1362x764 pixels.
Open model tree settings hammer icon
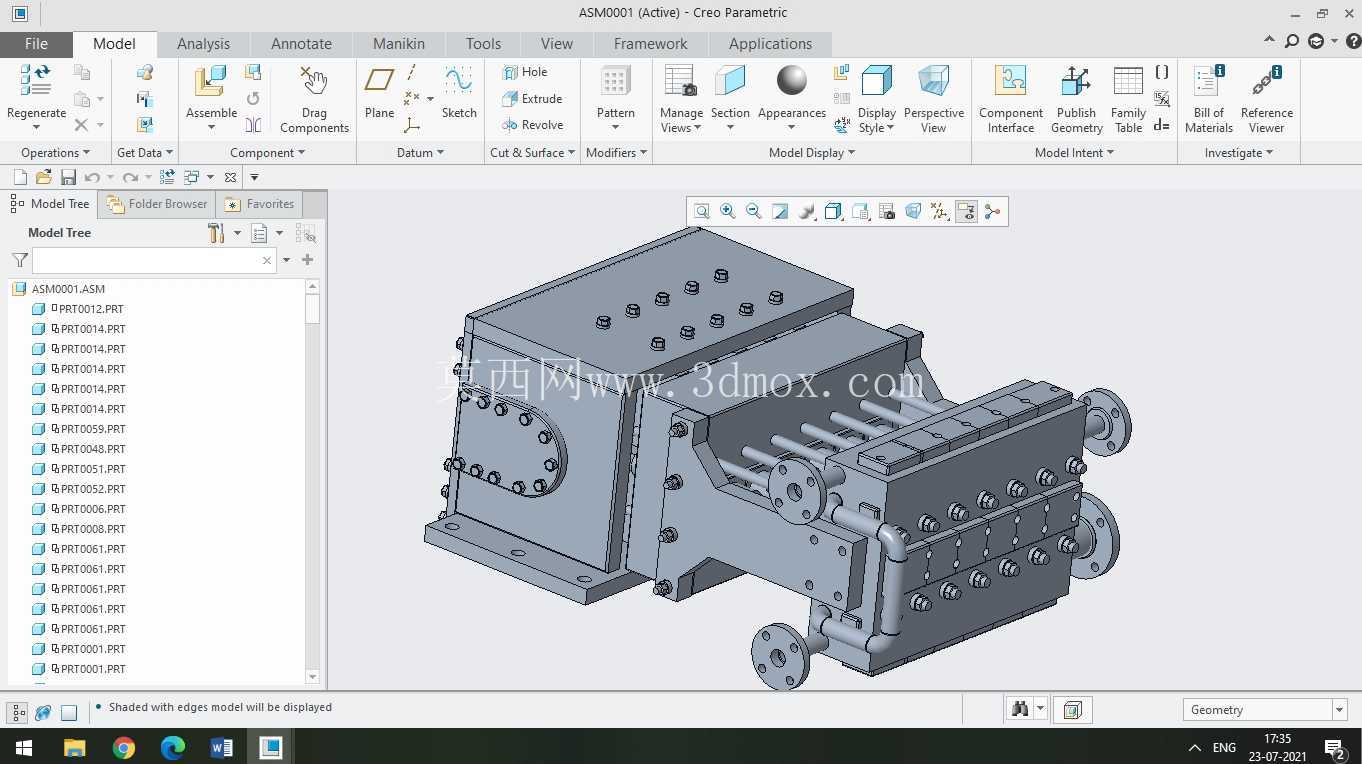[x=216, y=233]
